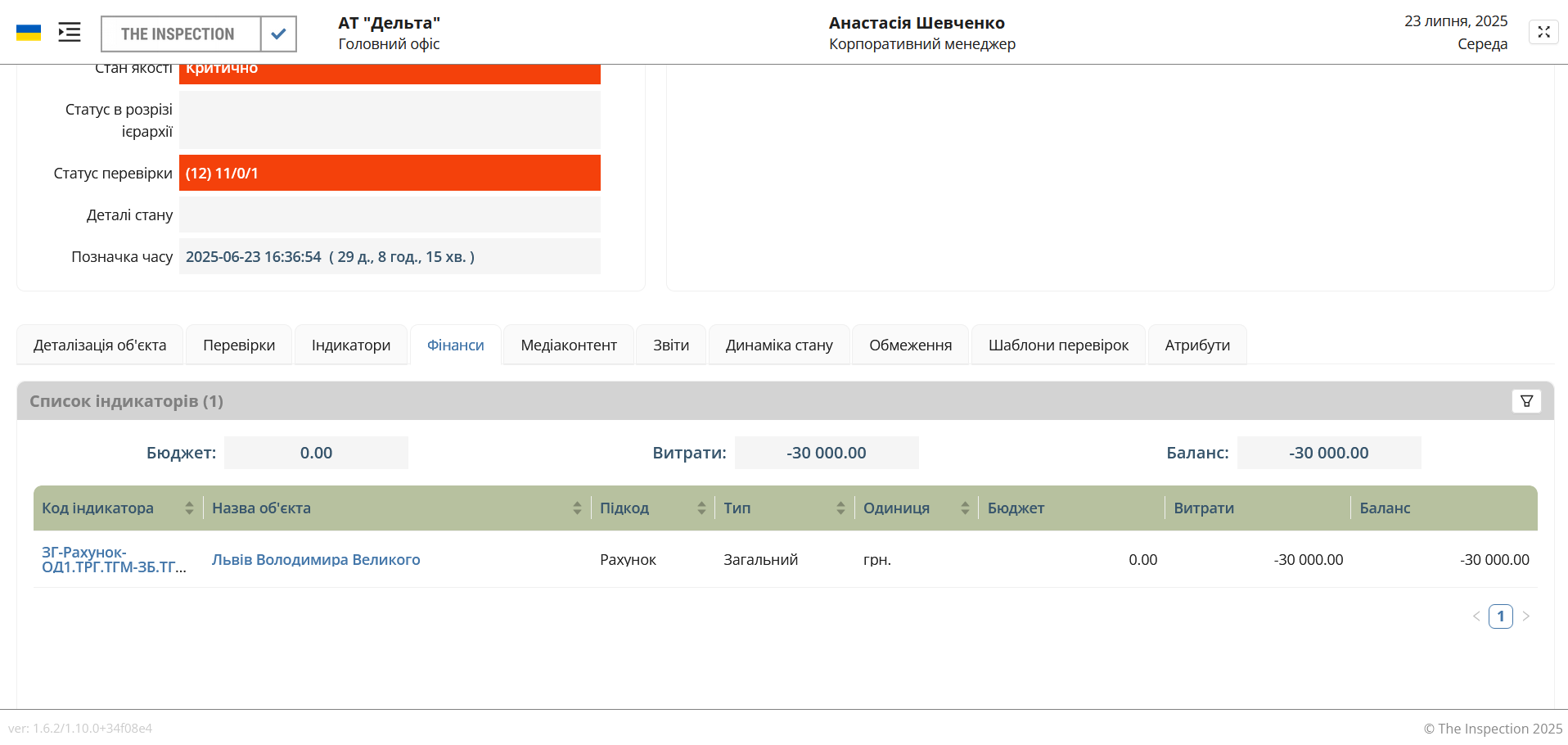Switch to the Звіти tab
1568x745 pixels.
[670, 345]
